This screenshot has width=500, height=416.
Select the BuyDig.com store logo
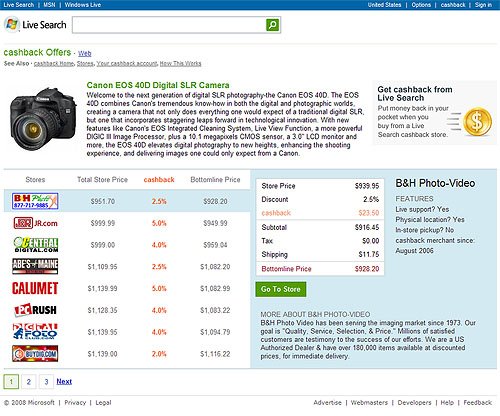pos(35,354)
